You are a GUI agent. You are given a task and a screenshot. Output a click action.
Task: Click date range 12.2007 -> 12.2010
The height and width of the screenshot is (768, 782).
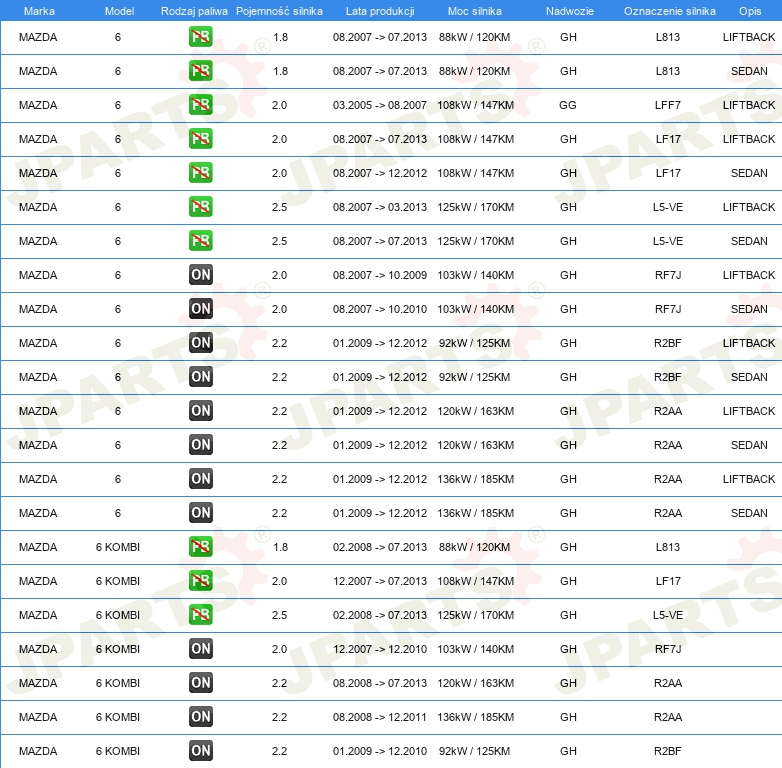click(380, 649)
